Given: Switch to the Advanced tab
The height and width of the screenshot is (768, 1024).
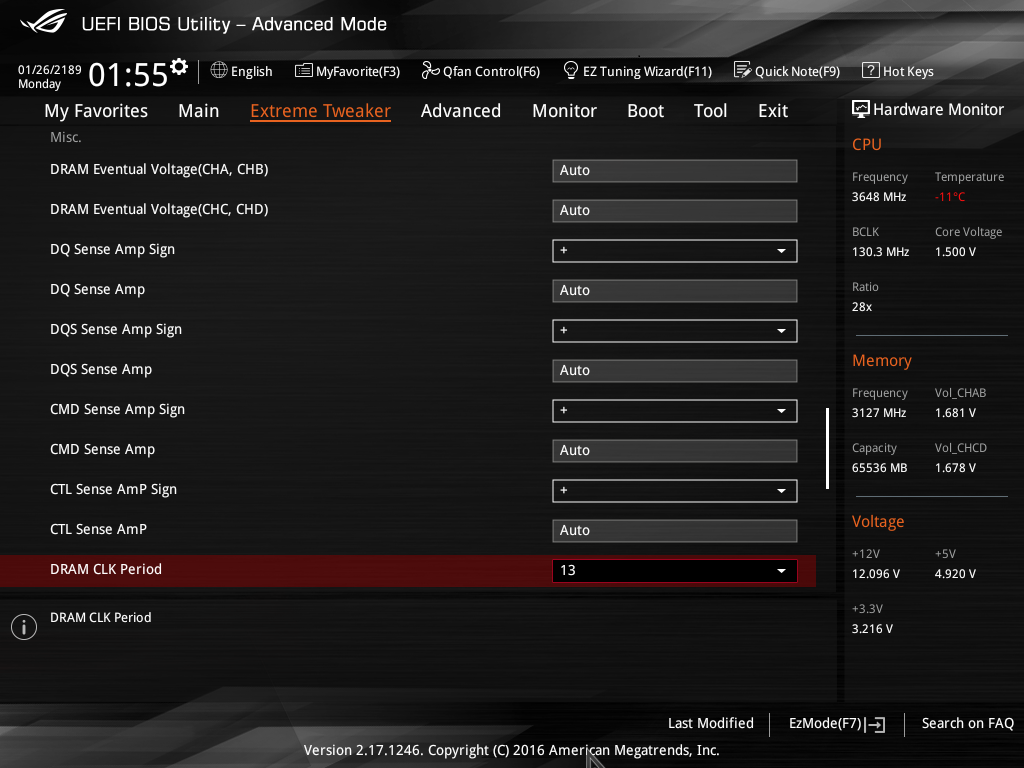Looking at the screenshot, I should pyautogui.click(x=460, y=111).
